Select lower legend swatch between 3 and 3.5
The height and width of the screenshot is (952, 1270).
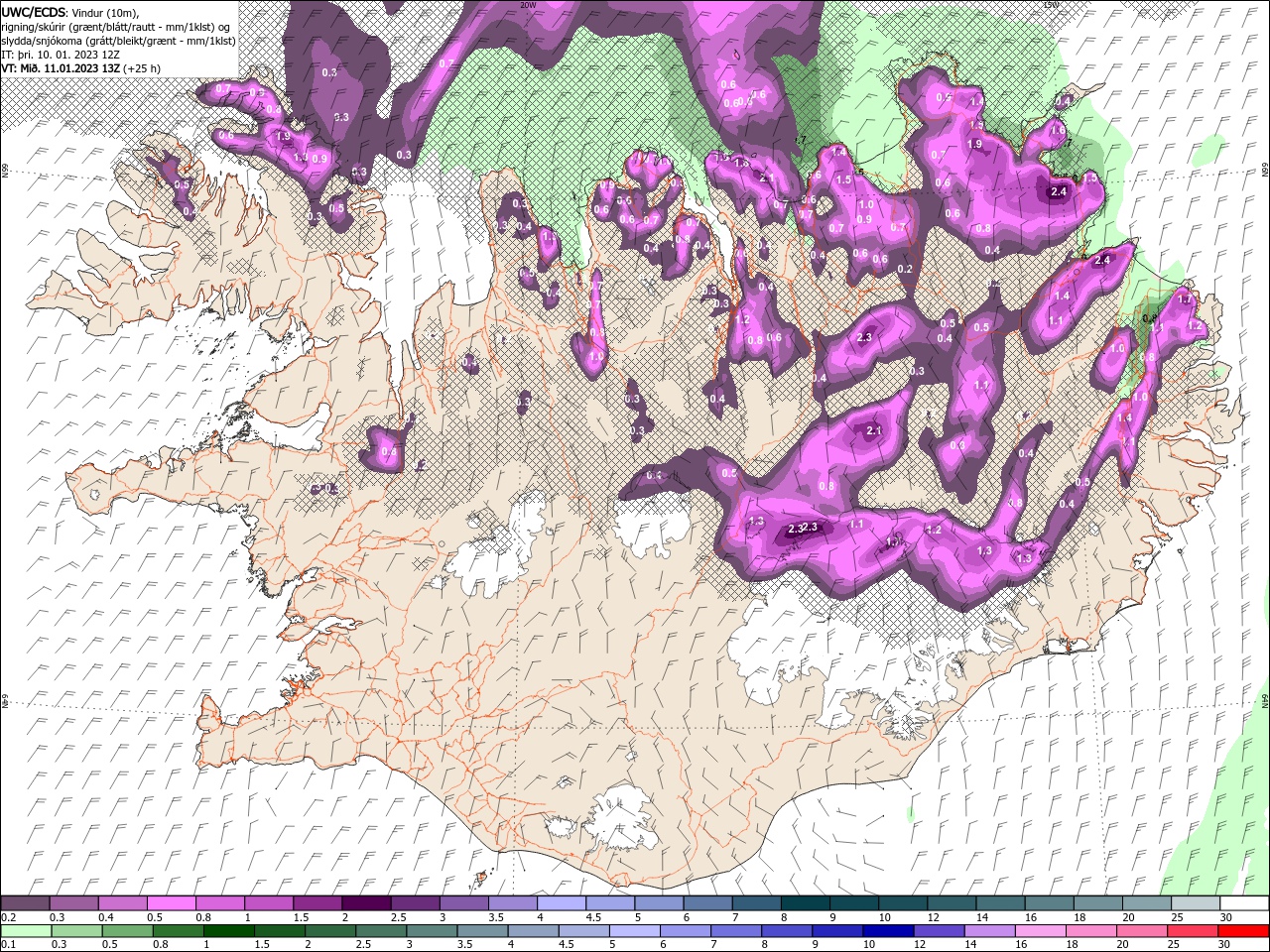pos(432,931)
